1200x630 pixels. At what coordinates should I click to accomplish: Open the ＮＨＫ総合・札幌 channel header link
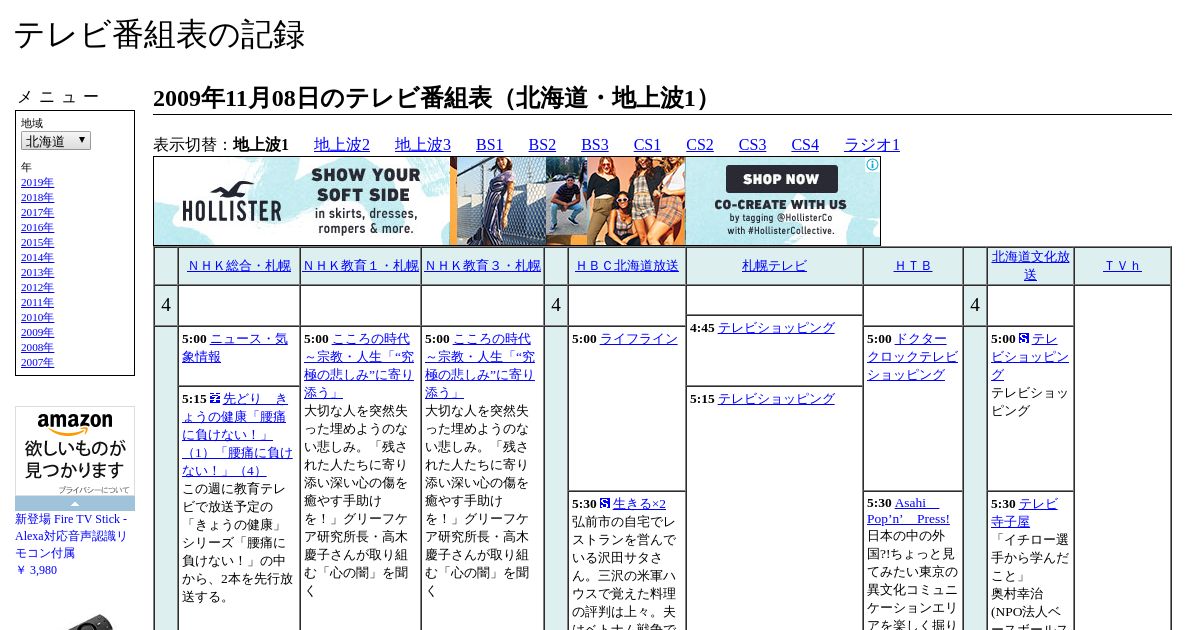coord(239,265)
